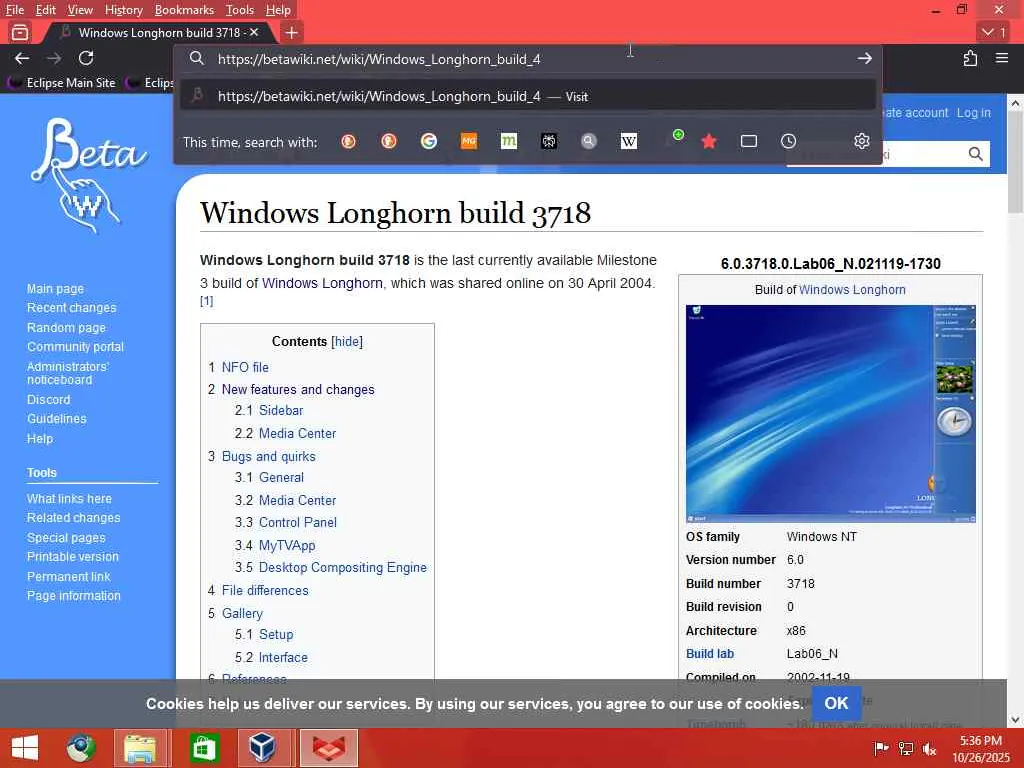This screenshot has width=1024, height=768.
Task: Open the Discord sidebar link
Action: tap(48, 400)
